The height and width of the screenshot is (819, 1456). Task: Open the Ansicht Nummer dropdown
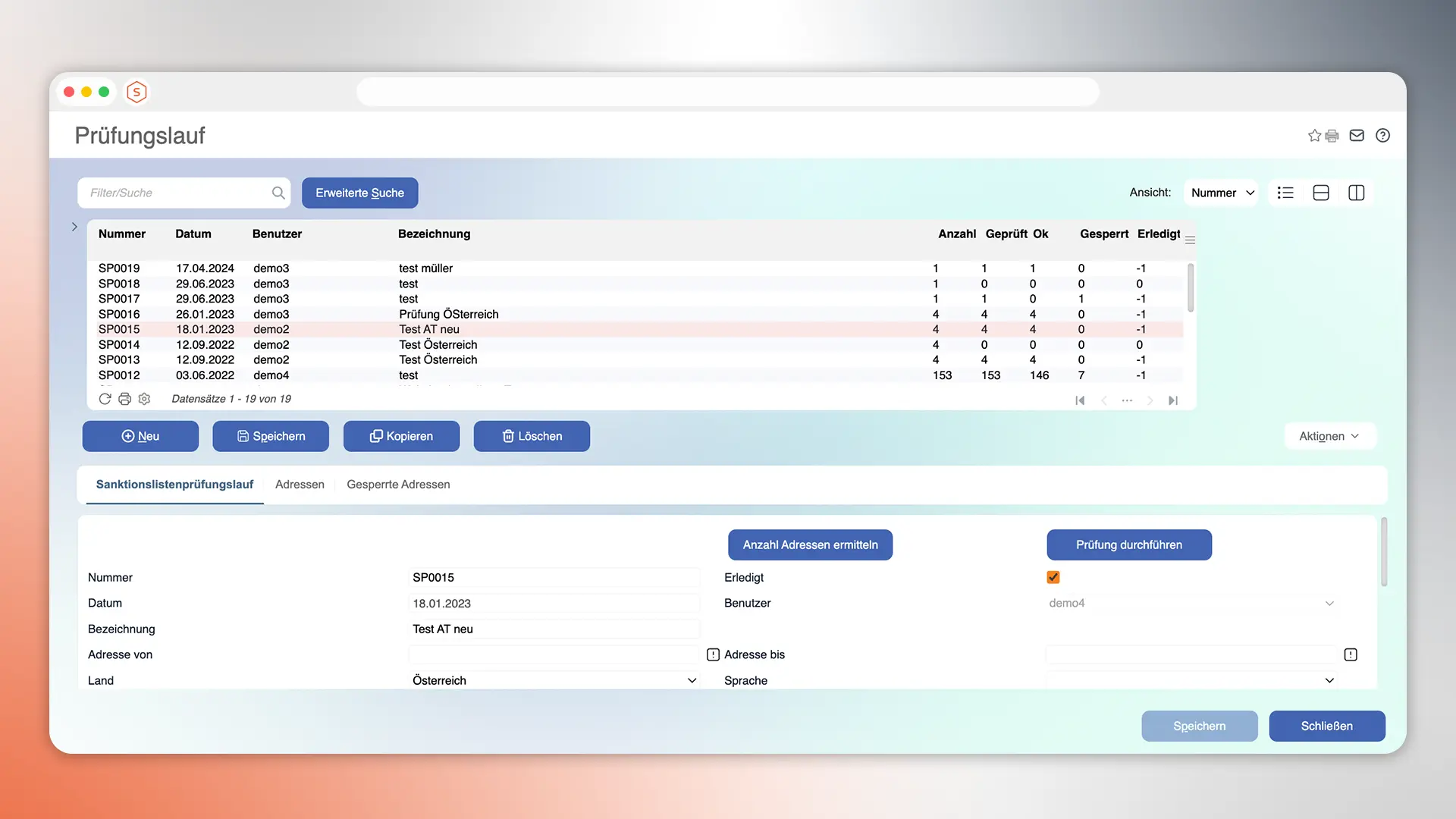tap(1222, 193)
